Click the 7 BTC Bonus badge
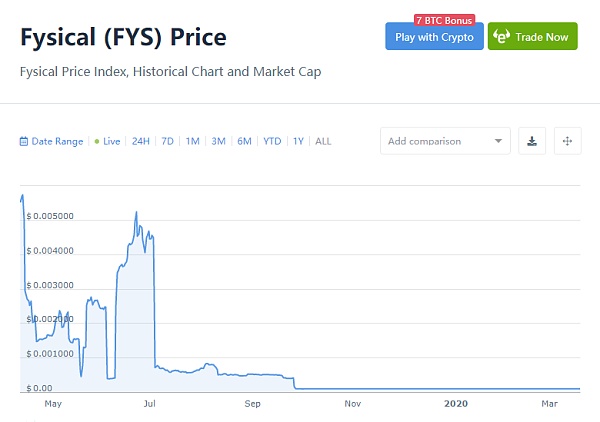 pyautogui.click(x=445, y=20)
